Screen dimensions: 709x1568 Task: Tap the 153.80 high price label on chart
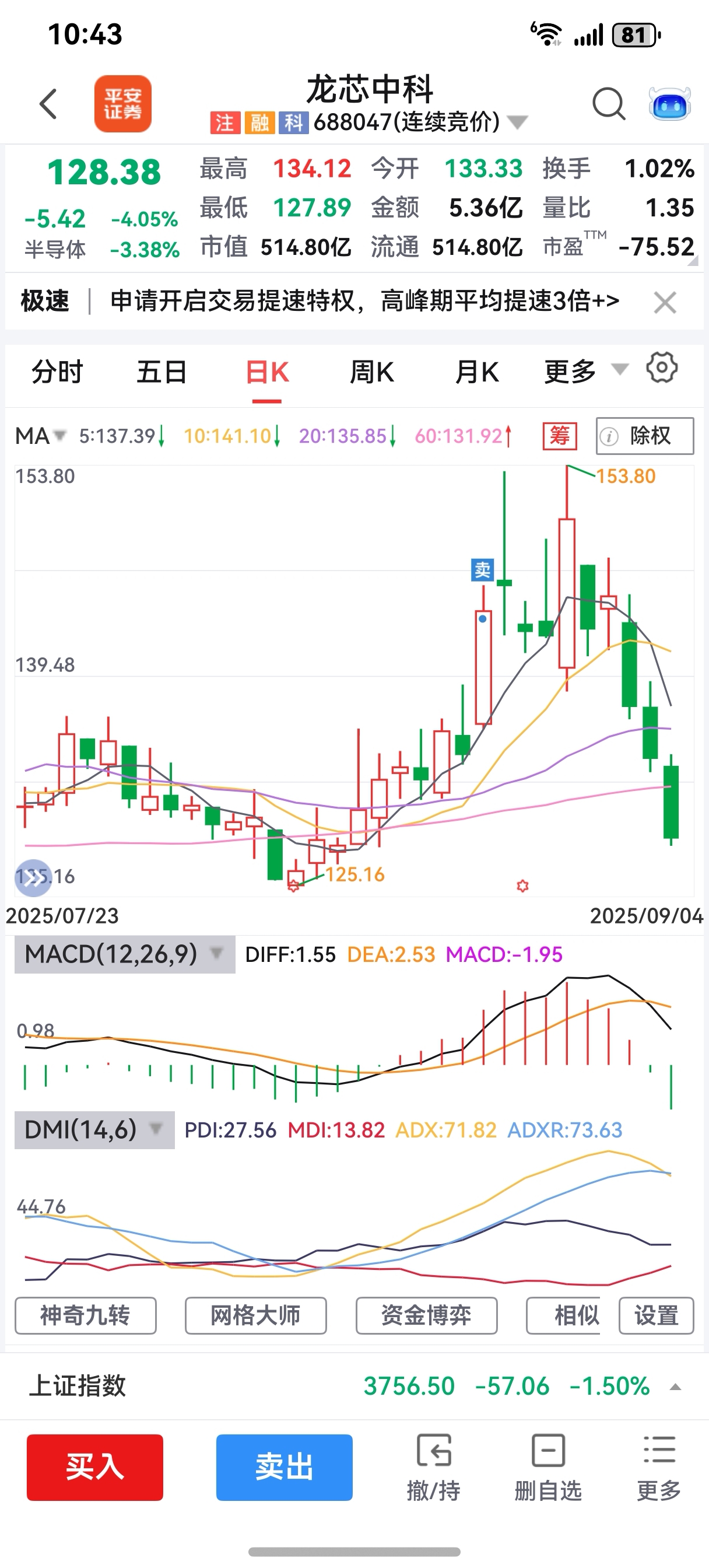point(626,476)
